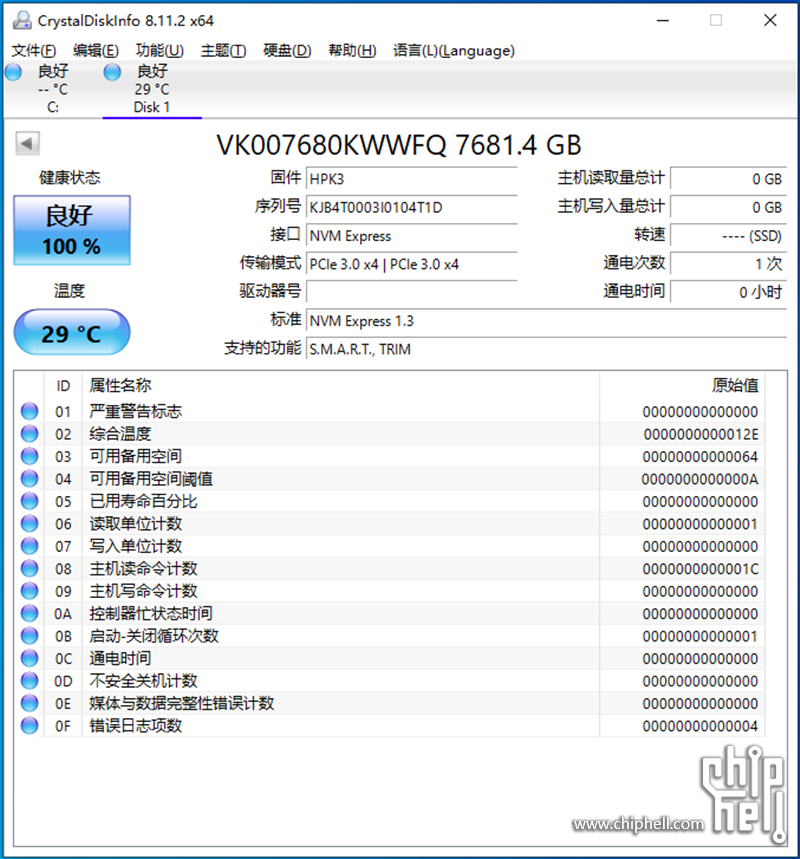The image size is (800, 859).
Task: Click raw value 000000000004 of 错误日志项数
Action: coord(701,726)
